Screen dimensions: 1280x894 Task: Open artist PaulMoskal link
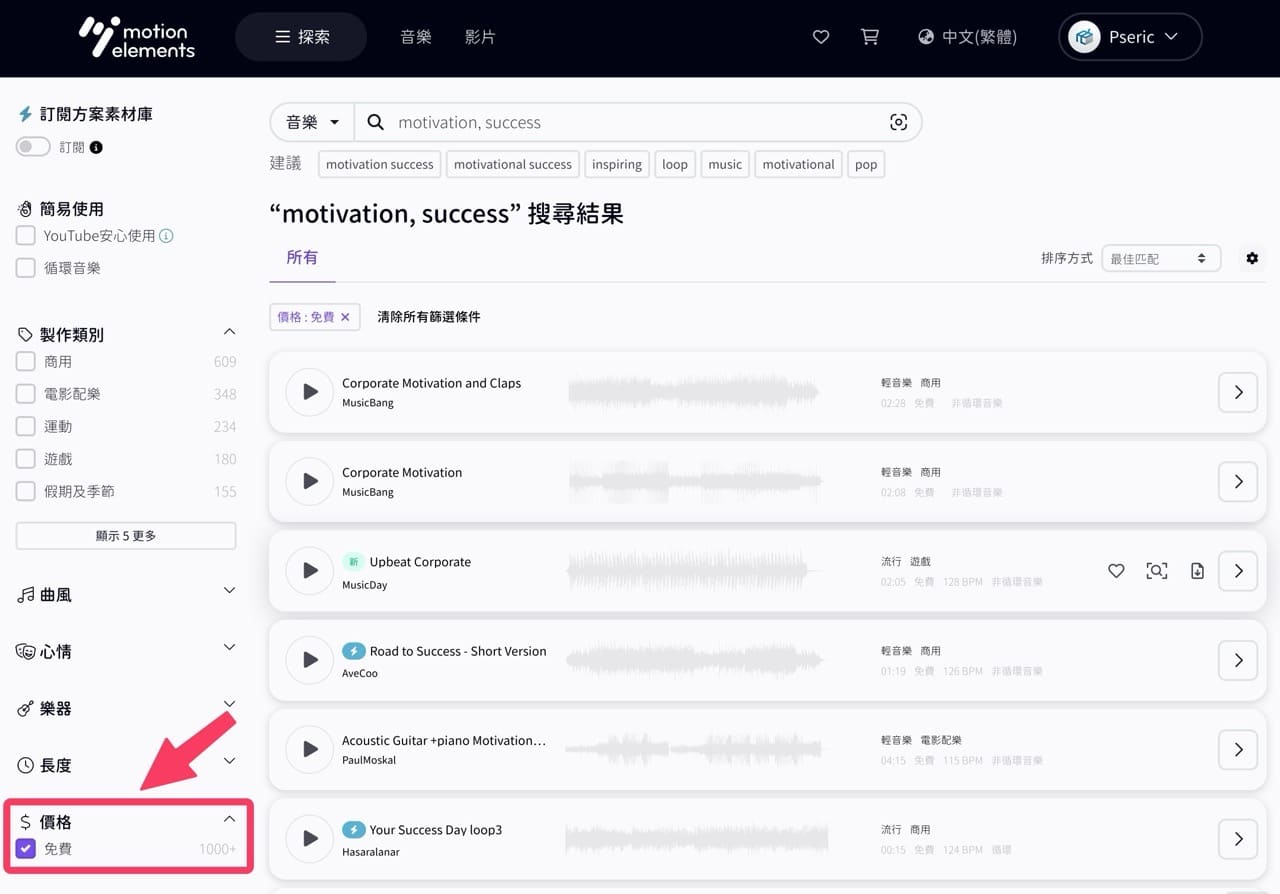pyautogui.click(x=369, y=760)
